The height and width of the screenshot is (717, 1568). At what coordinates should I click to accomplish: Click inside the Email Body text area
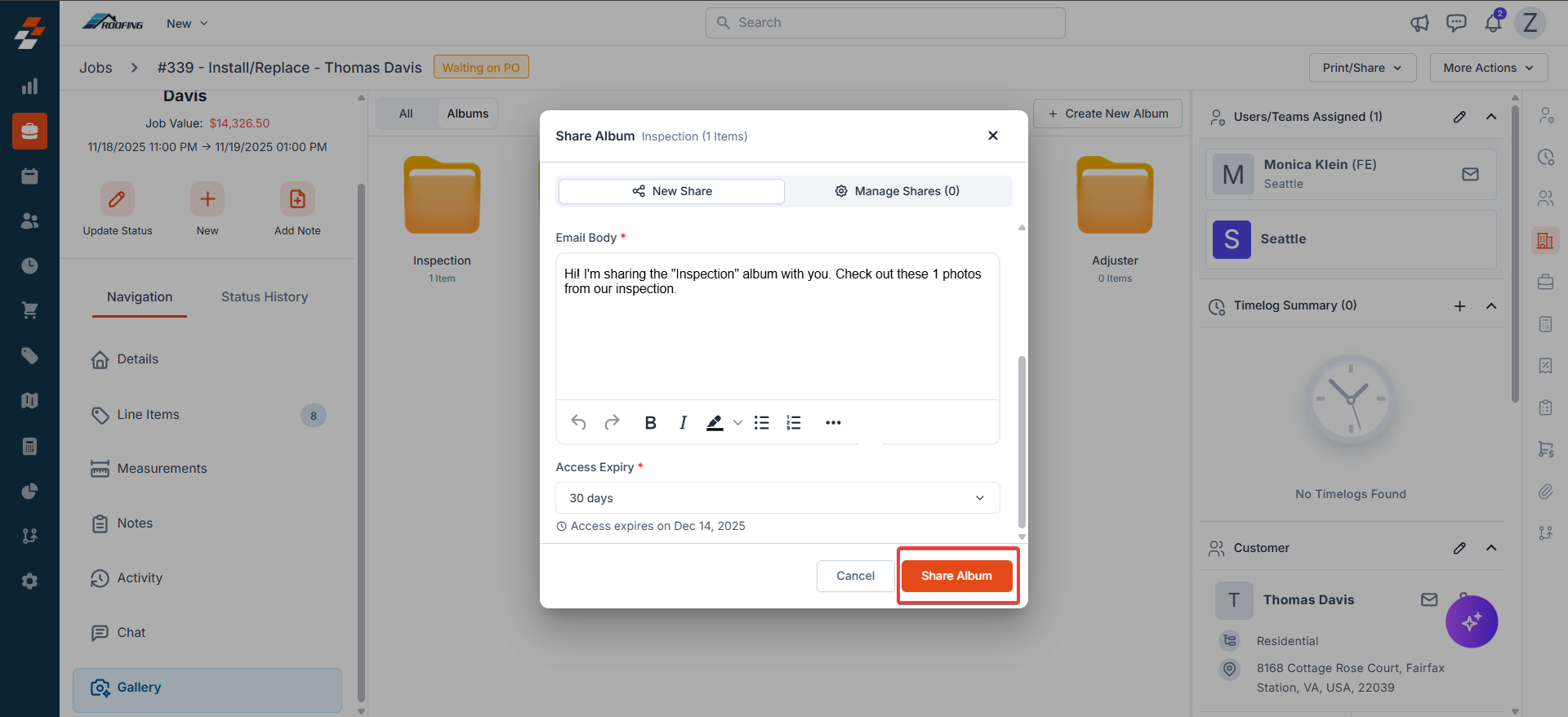(x=777, y=327)
